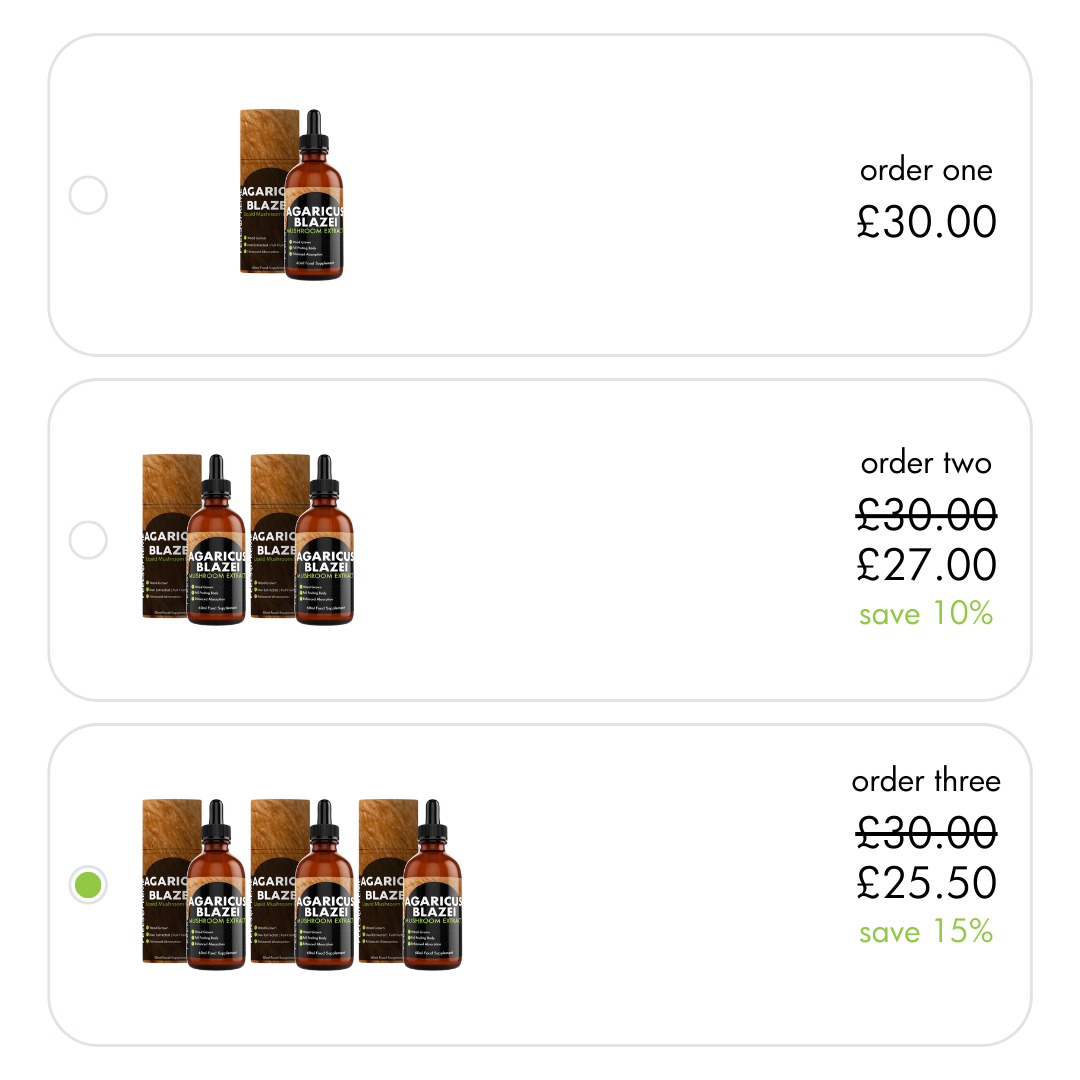Click the save 15% label
This screenshot has height=1080, width=1080.
click(x=925, y=932)
